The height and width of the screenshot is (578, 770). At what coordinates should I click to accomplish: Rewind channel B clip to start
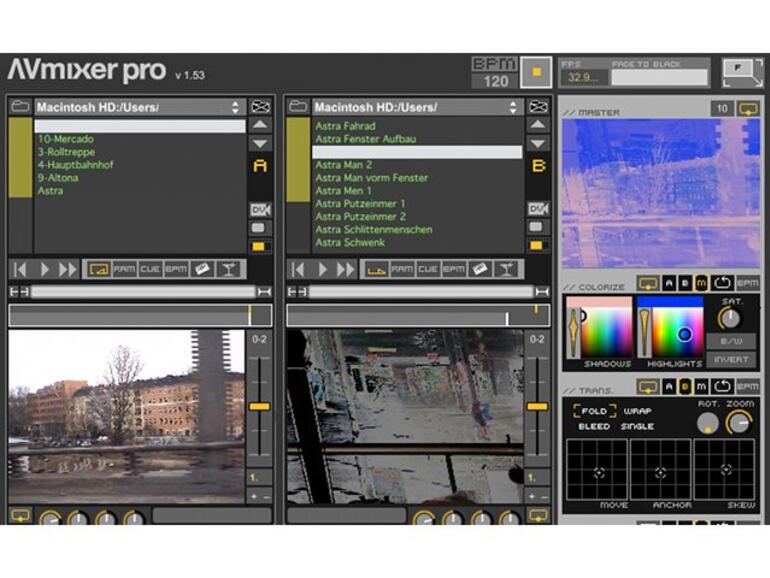(298, 269)
